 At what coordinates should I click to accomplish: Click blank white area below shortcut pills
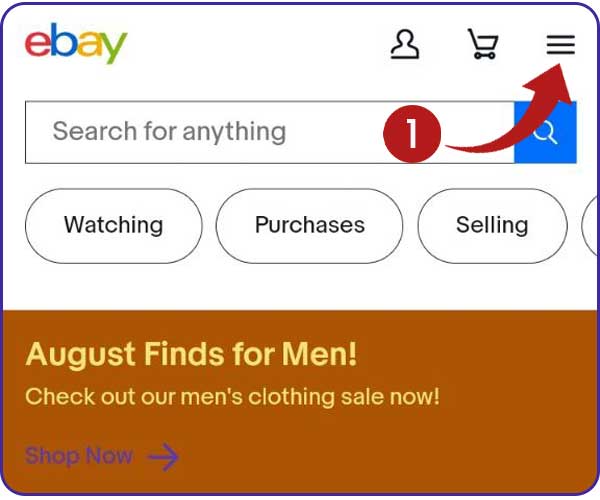[300, 287]
